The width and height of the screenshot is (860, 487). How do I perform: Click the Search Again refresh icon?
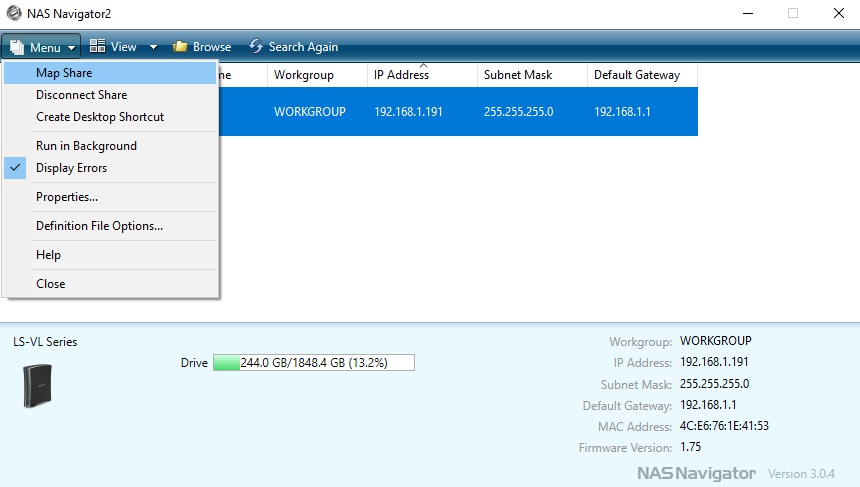[x=256, y=46]
